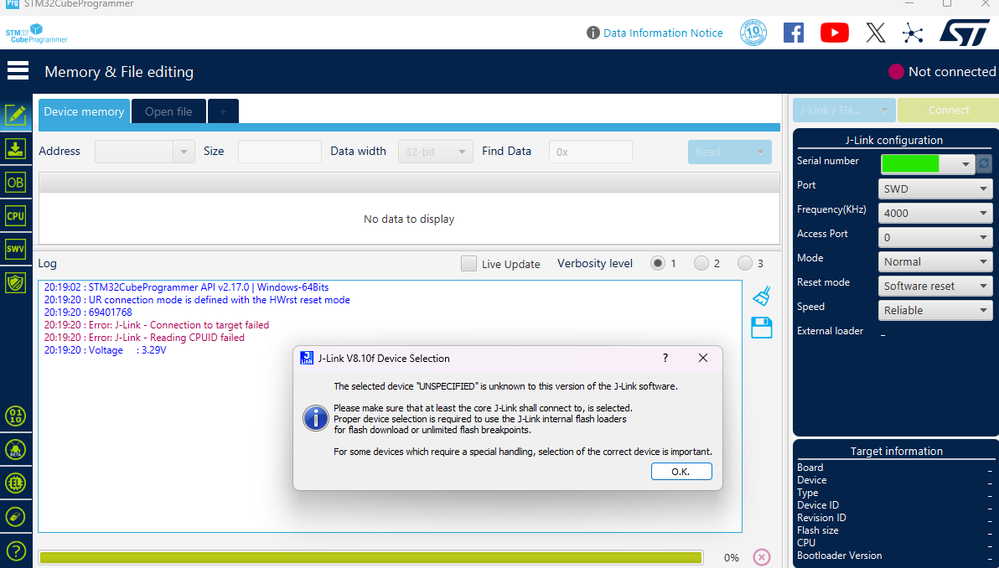999x568 pixels.
Task: Open Option Bytes OB icon
Action: coord(15,183)
